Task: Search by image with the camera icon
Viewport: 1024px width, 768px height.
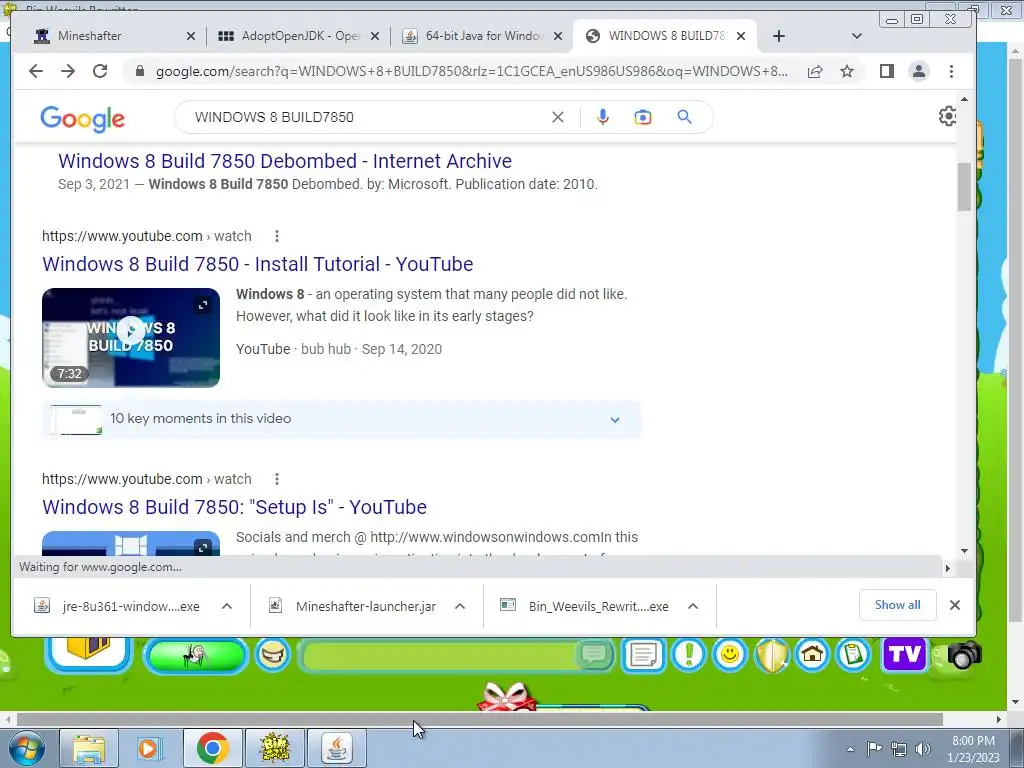Action: click(643, 117)
